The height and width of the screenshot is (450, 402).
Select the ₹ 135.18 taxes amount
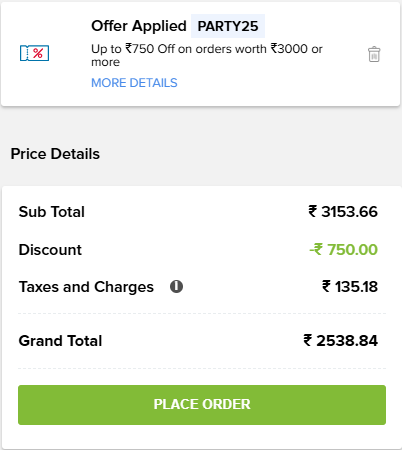(x=350, y=287)
